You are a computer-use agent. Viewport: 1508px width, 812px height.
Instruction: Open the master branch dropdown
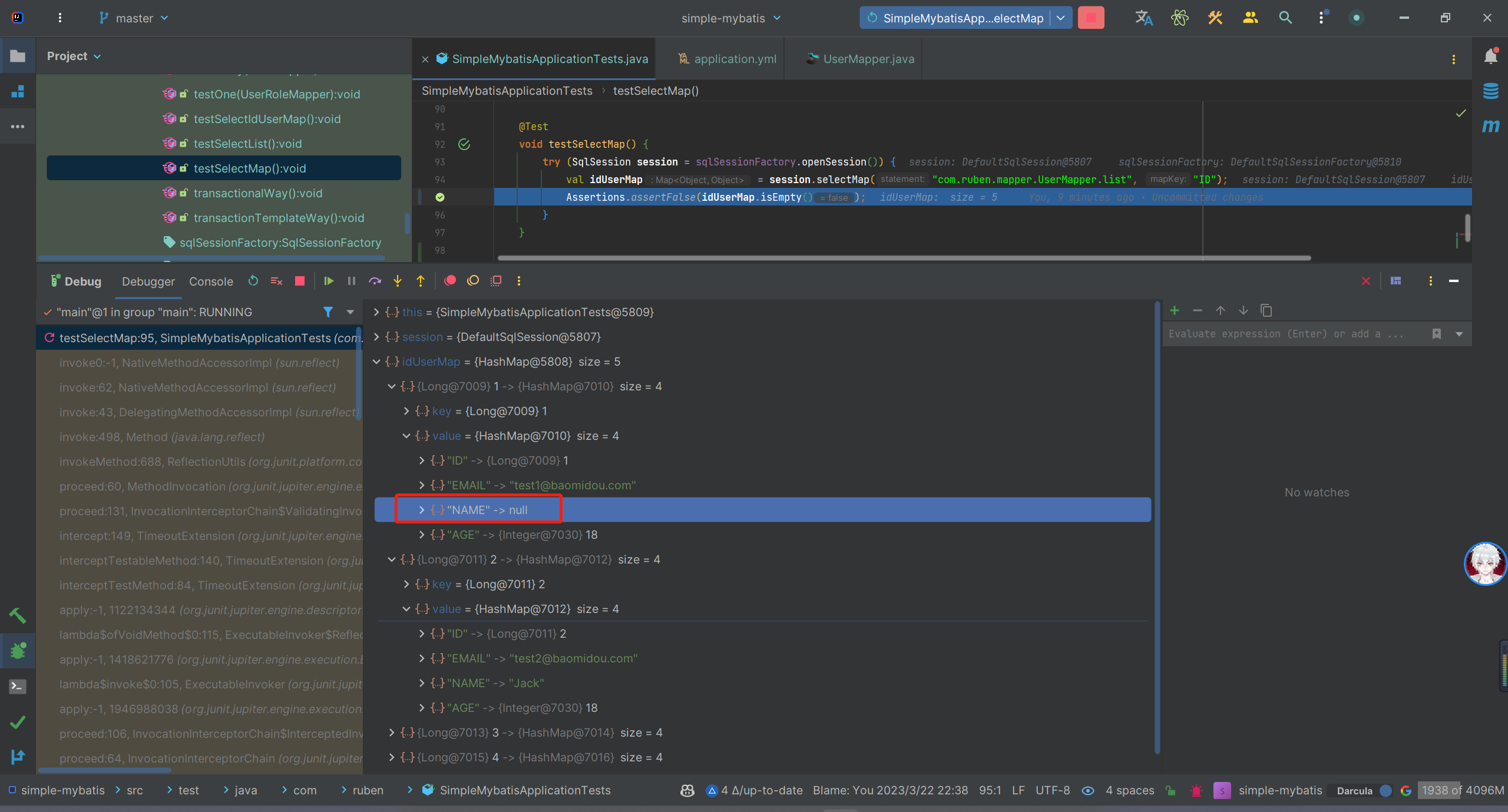click(134, 18)
